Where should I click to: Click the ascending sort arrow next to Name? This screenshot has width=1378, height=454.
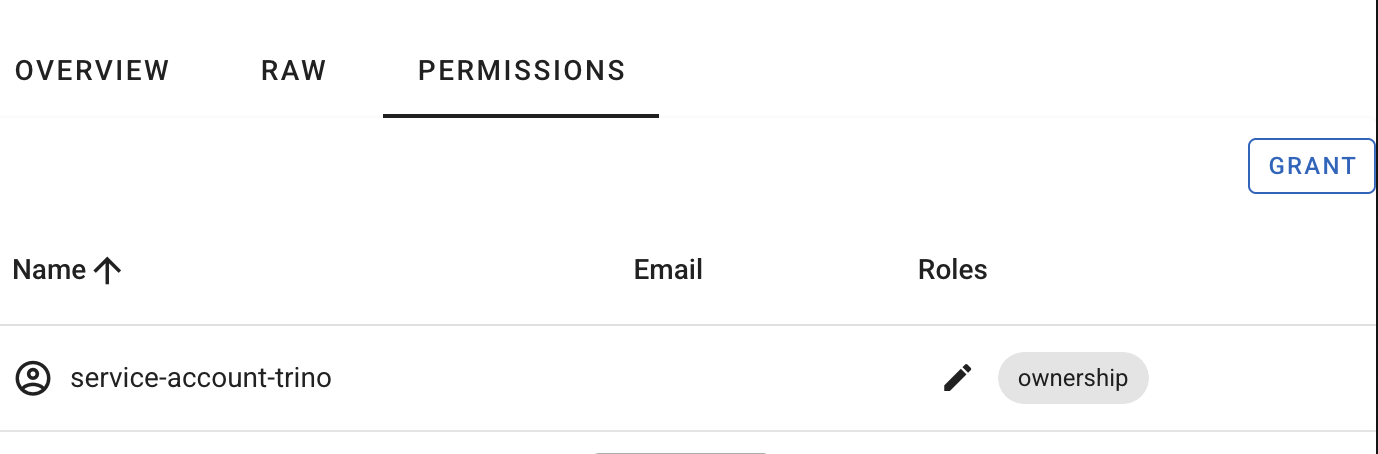[x=106, y=270]
